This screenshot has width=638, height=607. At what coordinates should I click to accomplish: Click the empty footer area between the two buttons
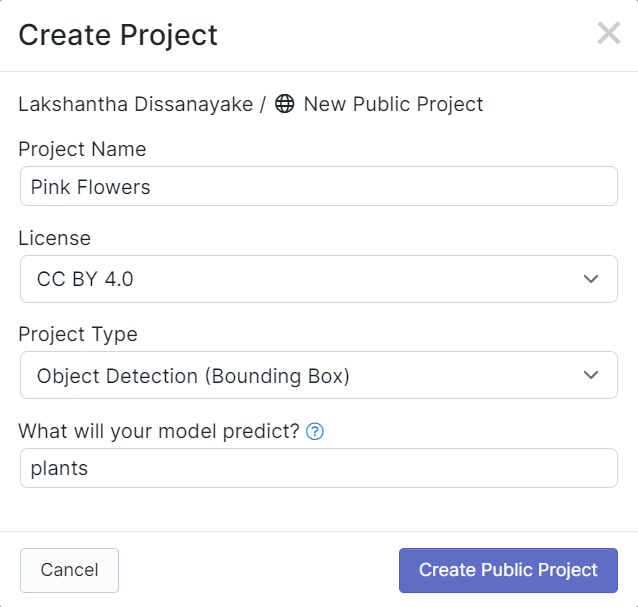[259, 570]
